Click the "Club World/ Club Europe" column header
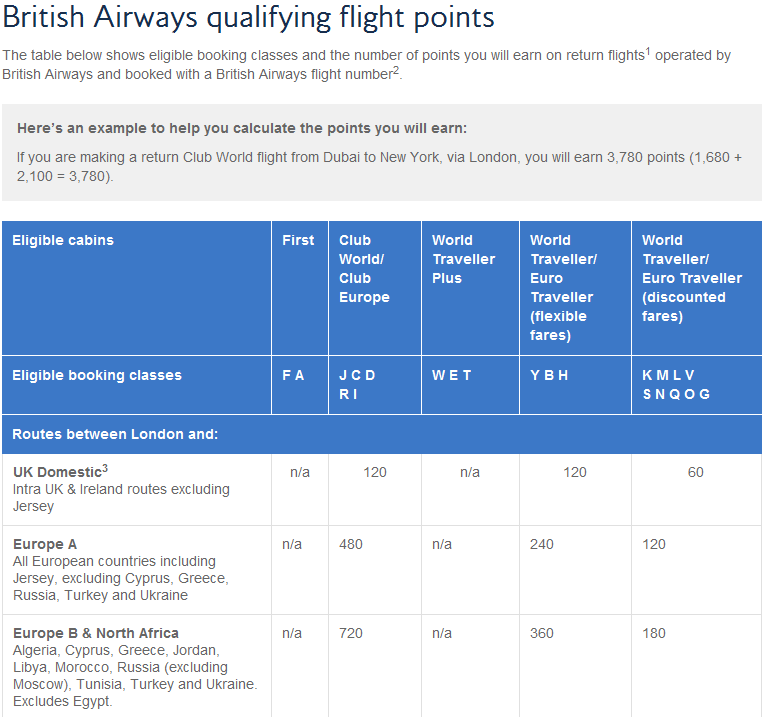Image resolution: width=766 pixels, height=717 pixels. (364, 269)
